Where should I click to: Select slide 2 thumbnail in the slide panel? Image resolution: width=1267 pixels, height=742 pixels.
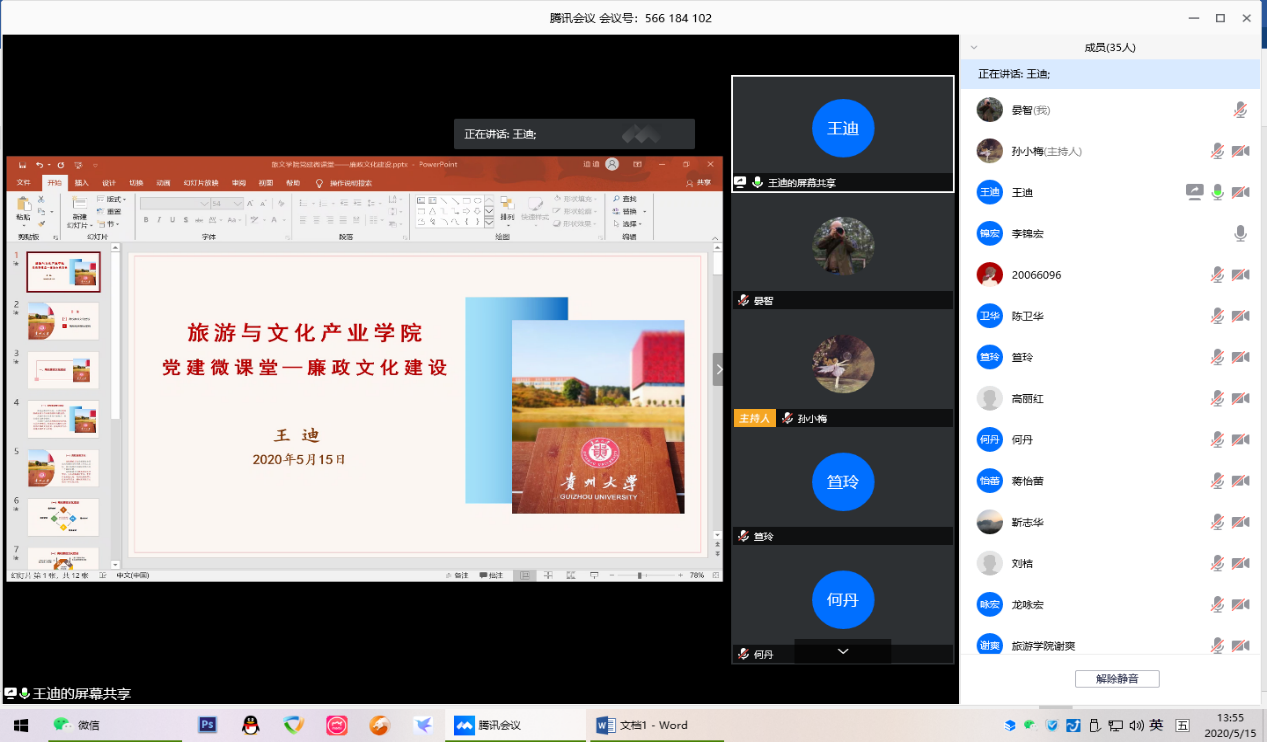(x=63, y=322)
